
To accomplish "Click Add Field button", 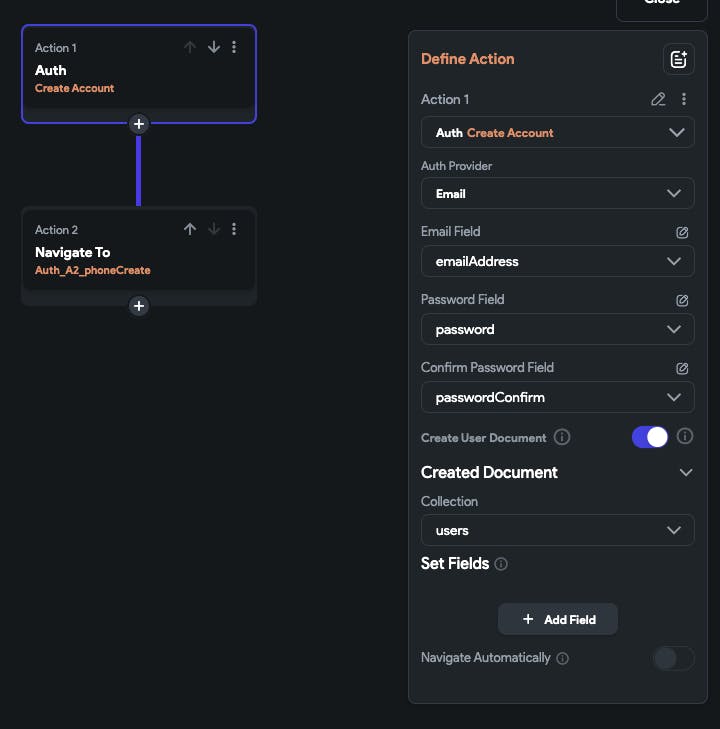I will tap(558, 619).
